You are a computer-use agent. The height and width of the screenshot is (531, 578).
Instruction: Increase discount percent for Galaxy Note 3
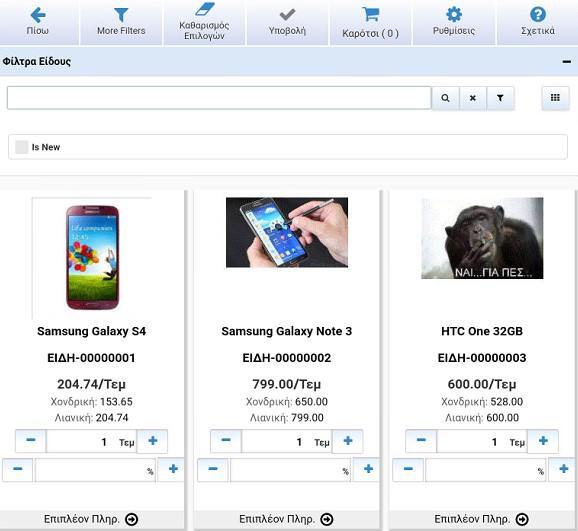(x=367, y=469)
